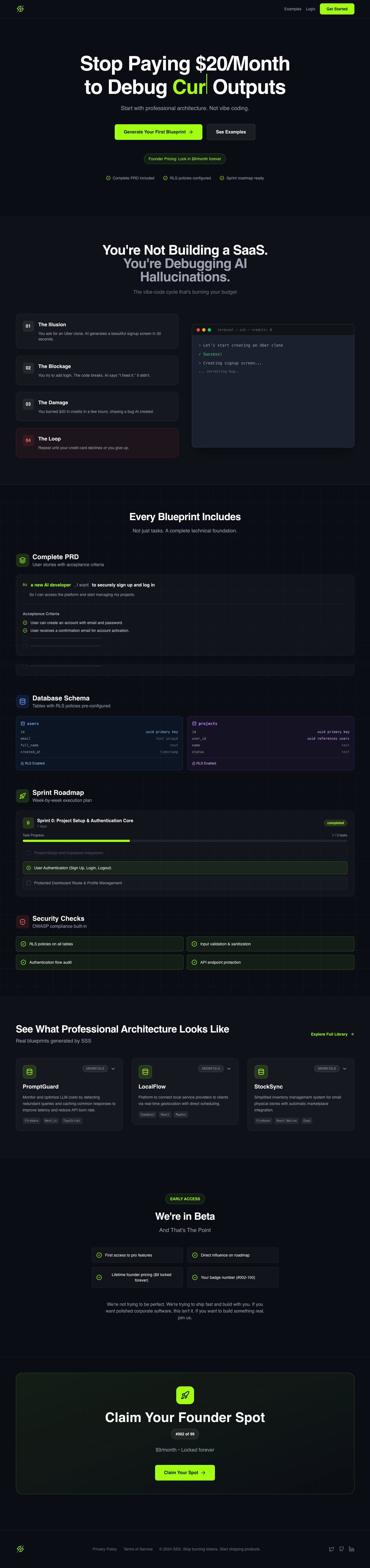Screen dimensions: 370x1568
Task: Click the check icon beside RLS policies configured
Action: click(166, 178)
